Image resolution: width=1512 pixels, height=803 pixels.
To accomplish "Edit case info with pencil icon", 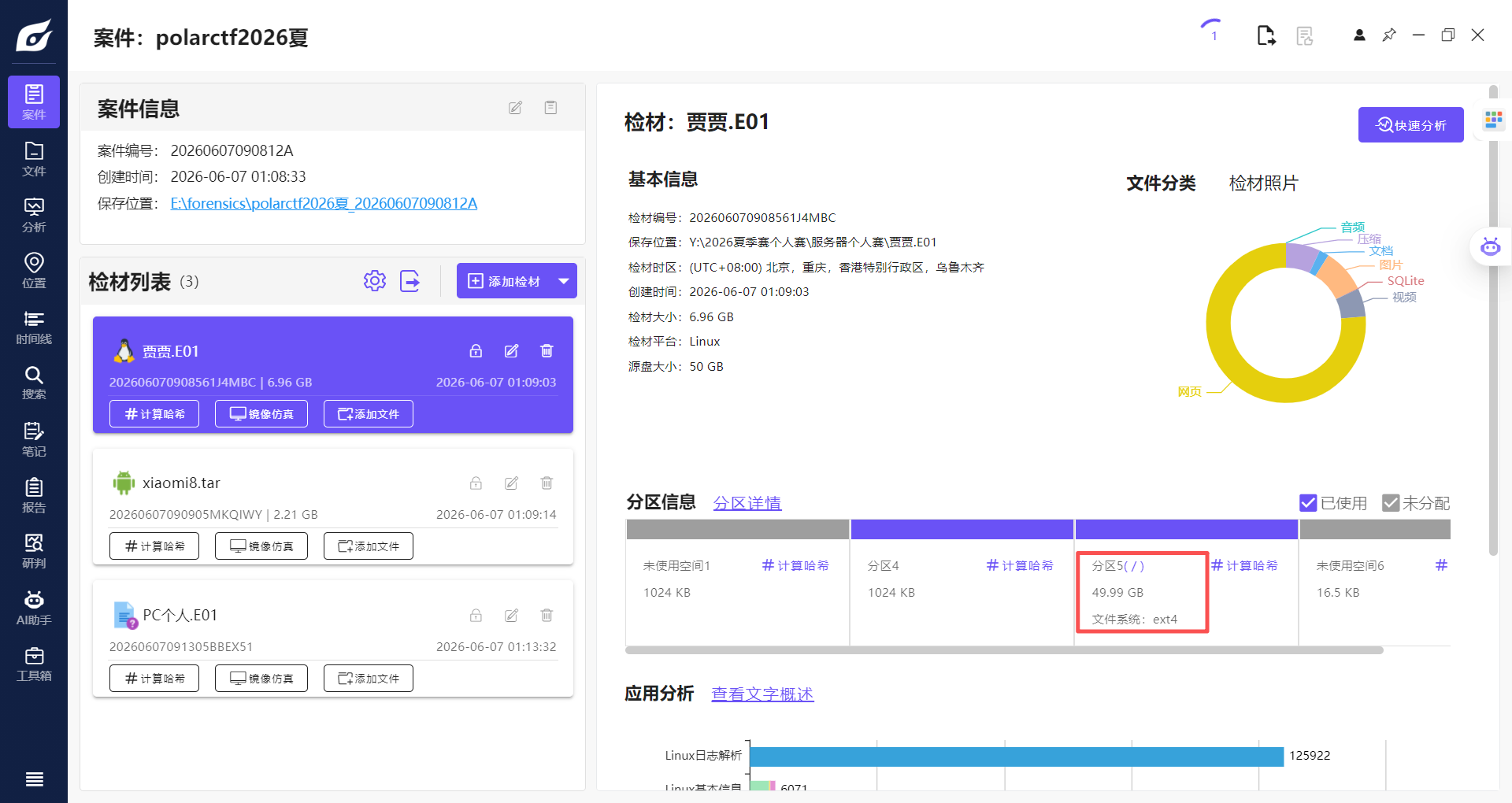I will coord(515,108).
